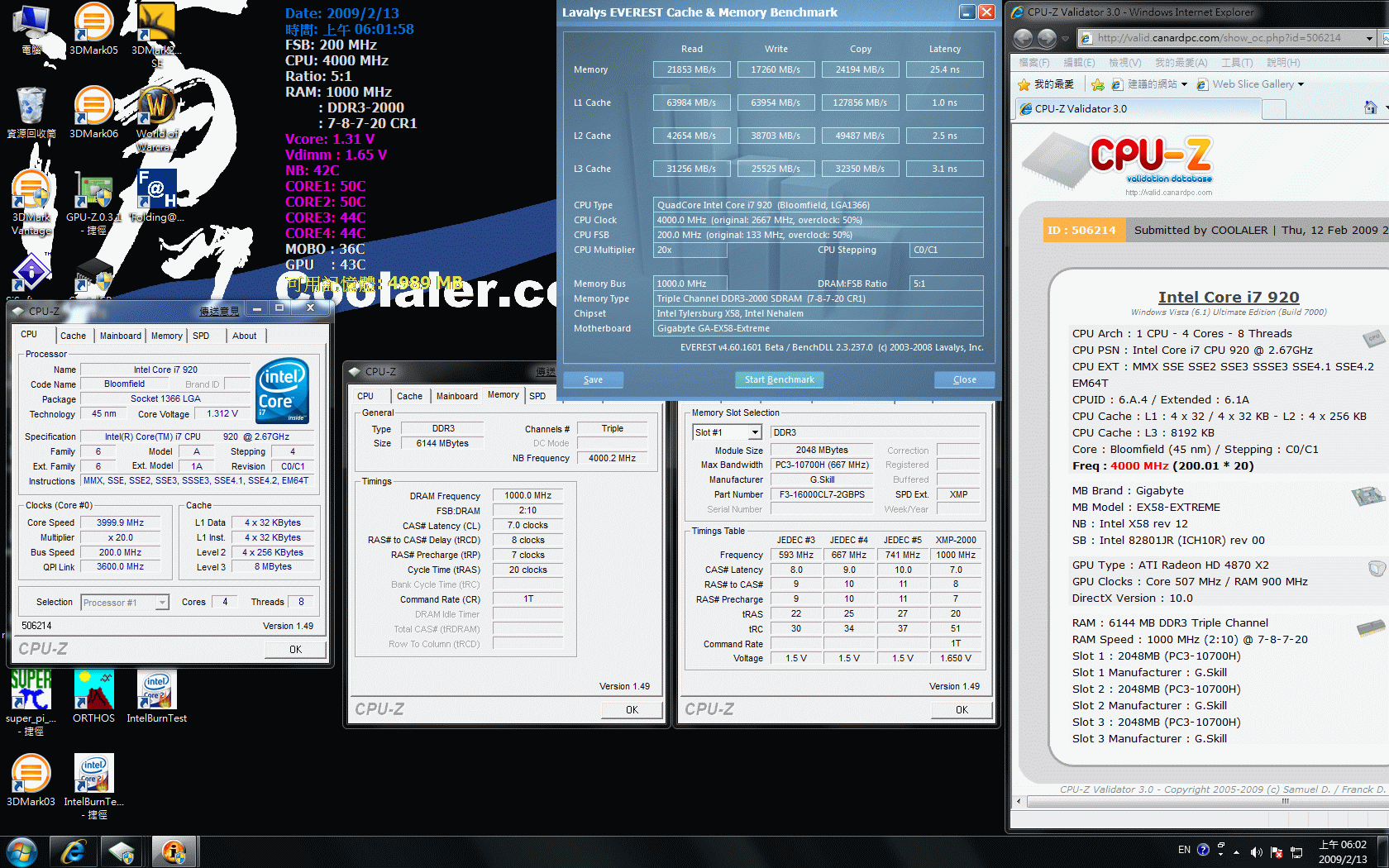
Task: Click the Core Speed 3999.9 MHz value
Action: (x=121, y=522)
